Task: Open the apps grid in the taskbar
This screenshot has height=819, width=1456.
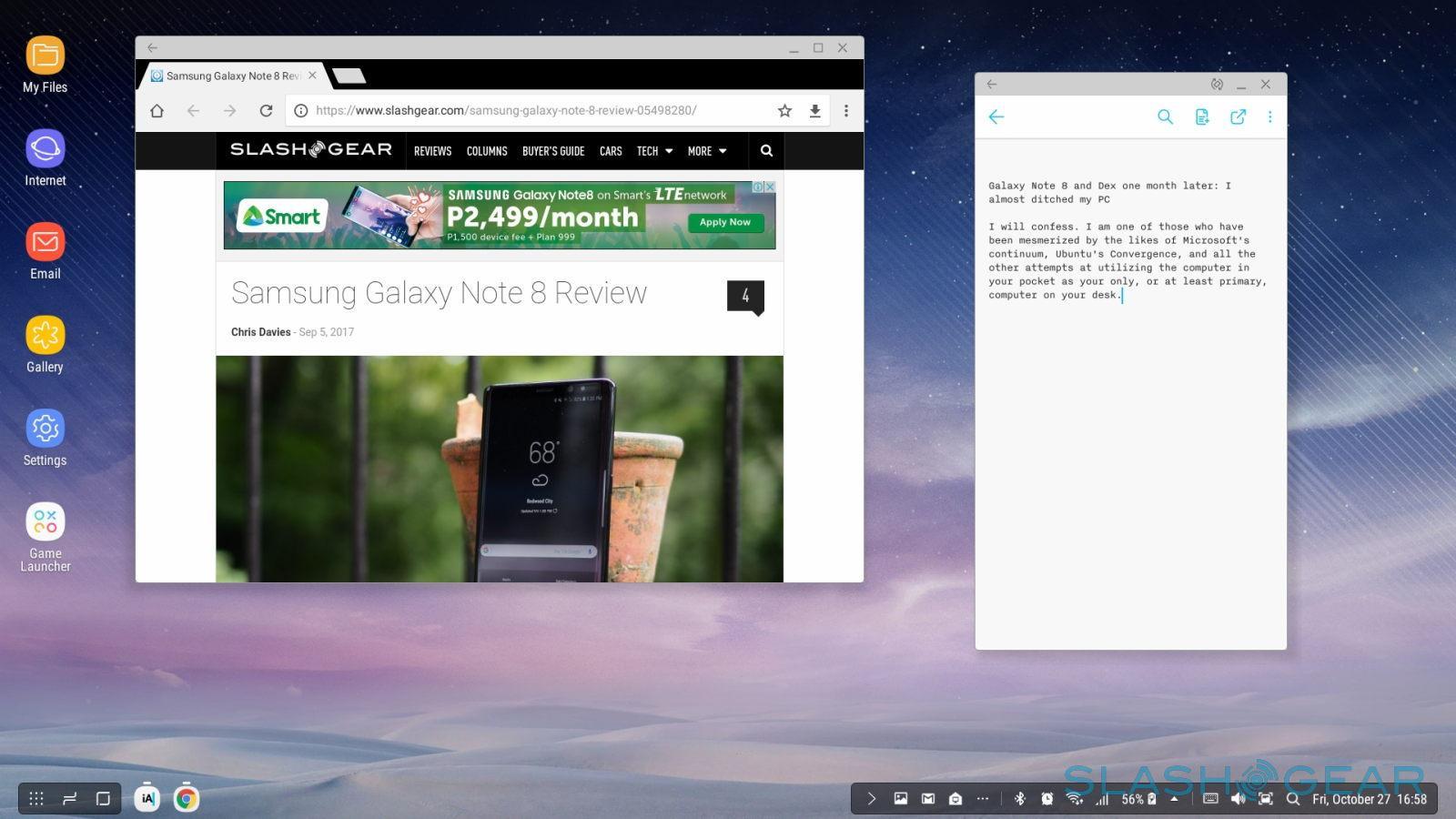Action: click(36, 799)
